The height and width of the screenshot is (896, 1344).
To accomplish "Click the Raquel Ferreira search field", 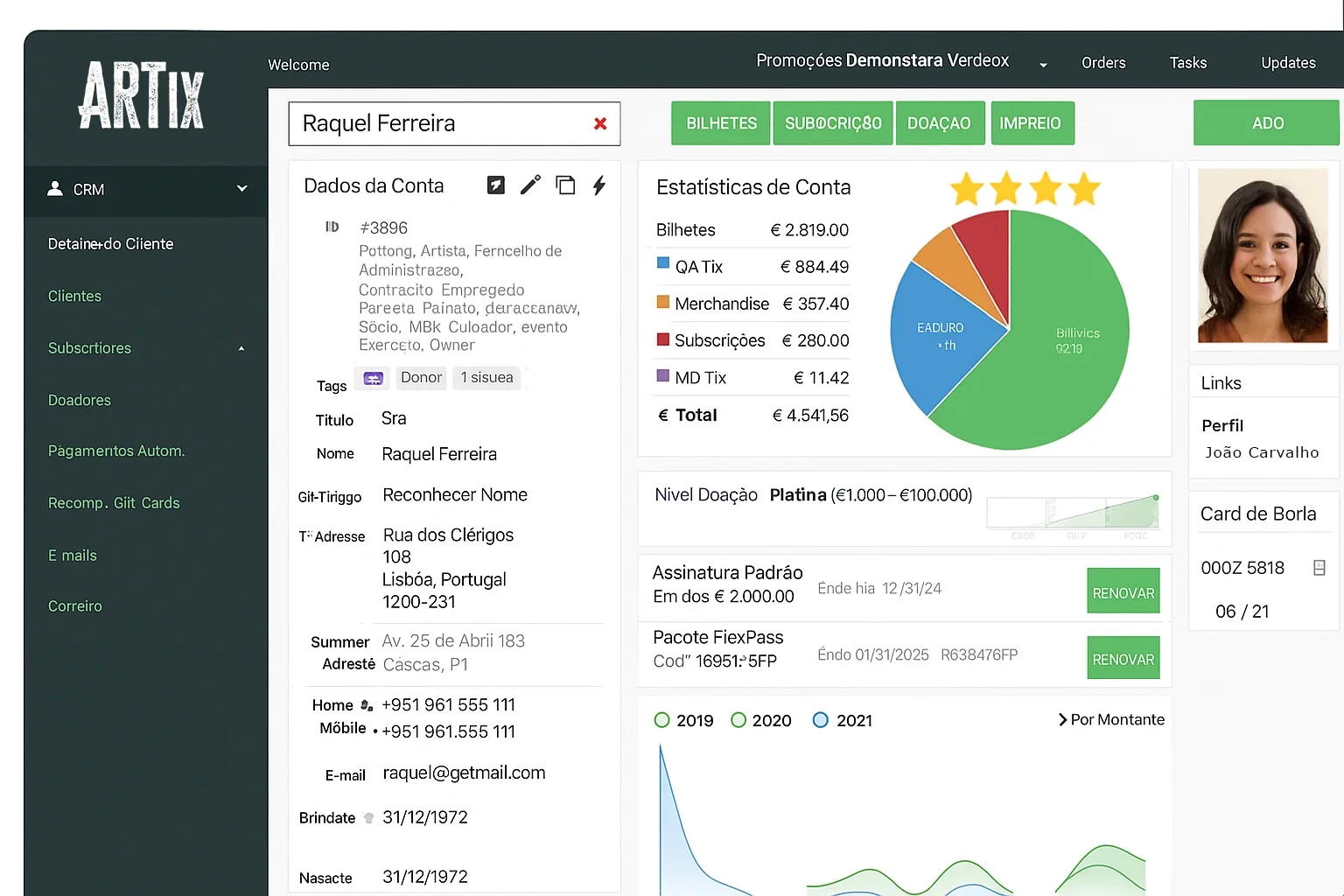I will click(437, 123).
